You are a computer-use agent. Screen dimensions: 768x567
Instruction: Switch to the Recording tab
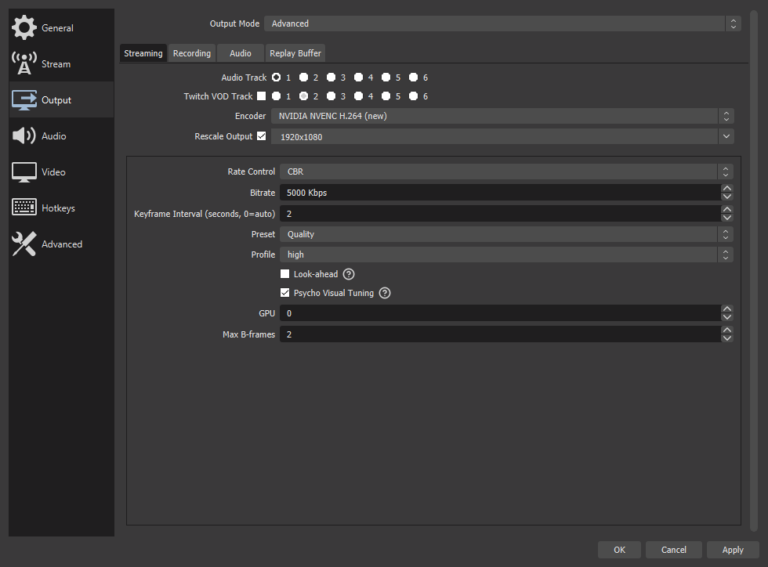pyautogui.click(x=192, y=53)
